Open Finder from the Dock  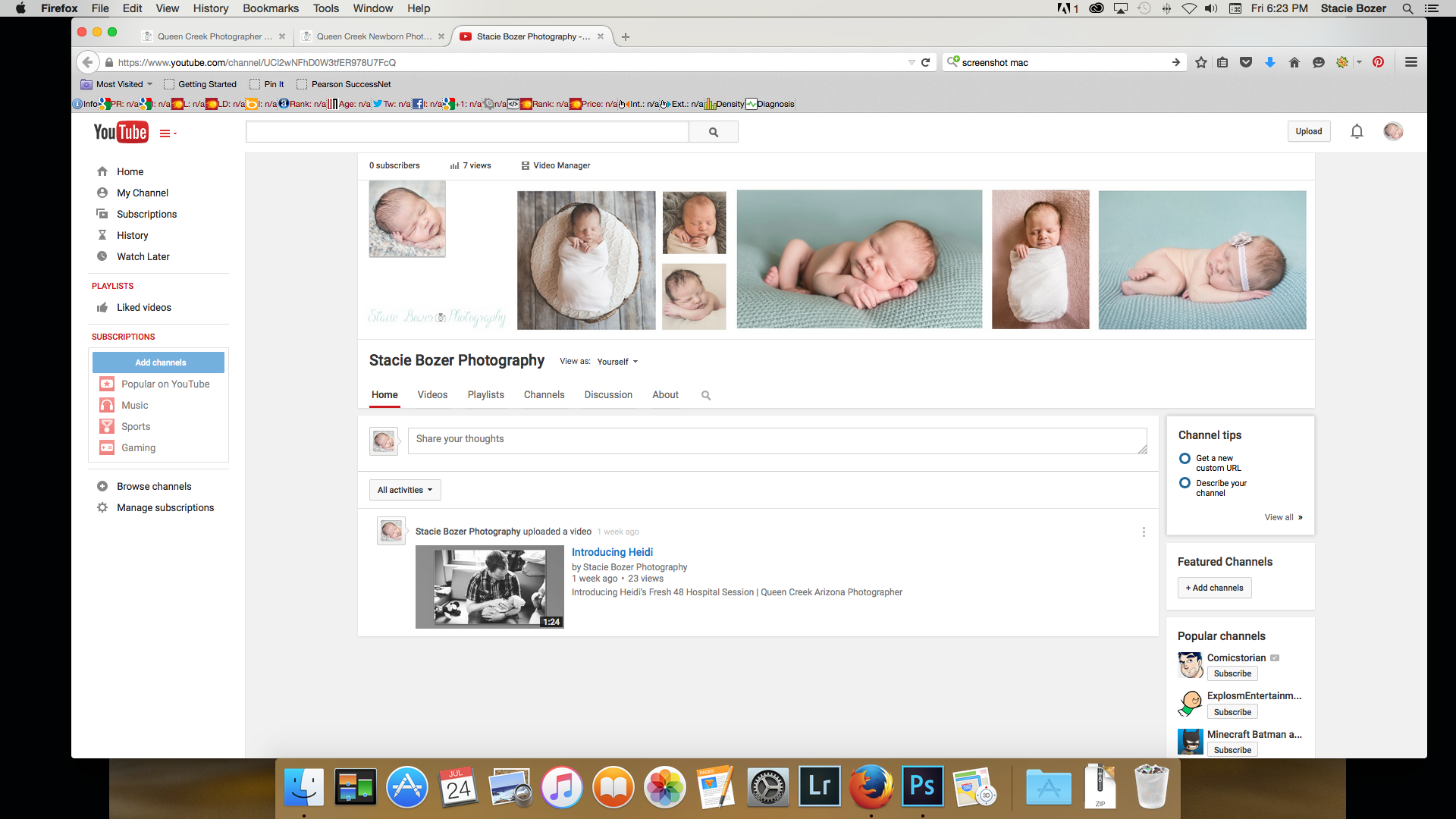[304, 786]
